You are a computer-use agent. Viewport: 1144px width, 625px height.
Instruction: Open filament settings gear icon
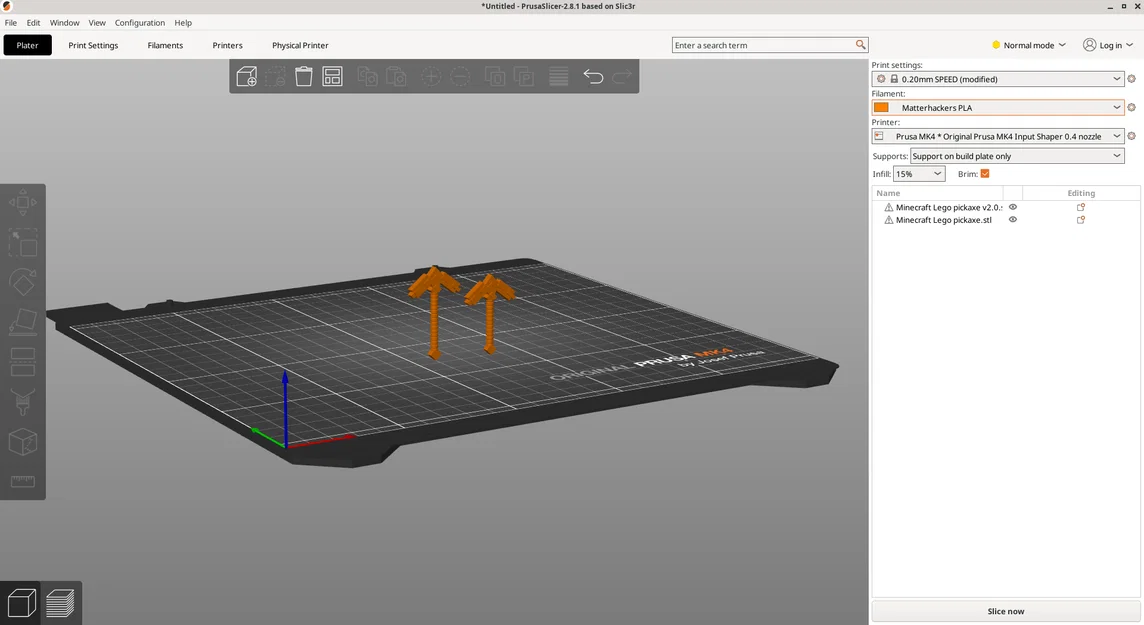tap(1132, 107)
